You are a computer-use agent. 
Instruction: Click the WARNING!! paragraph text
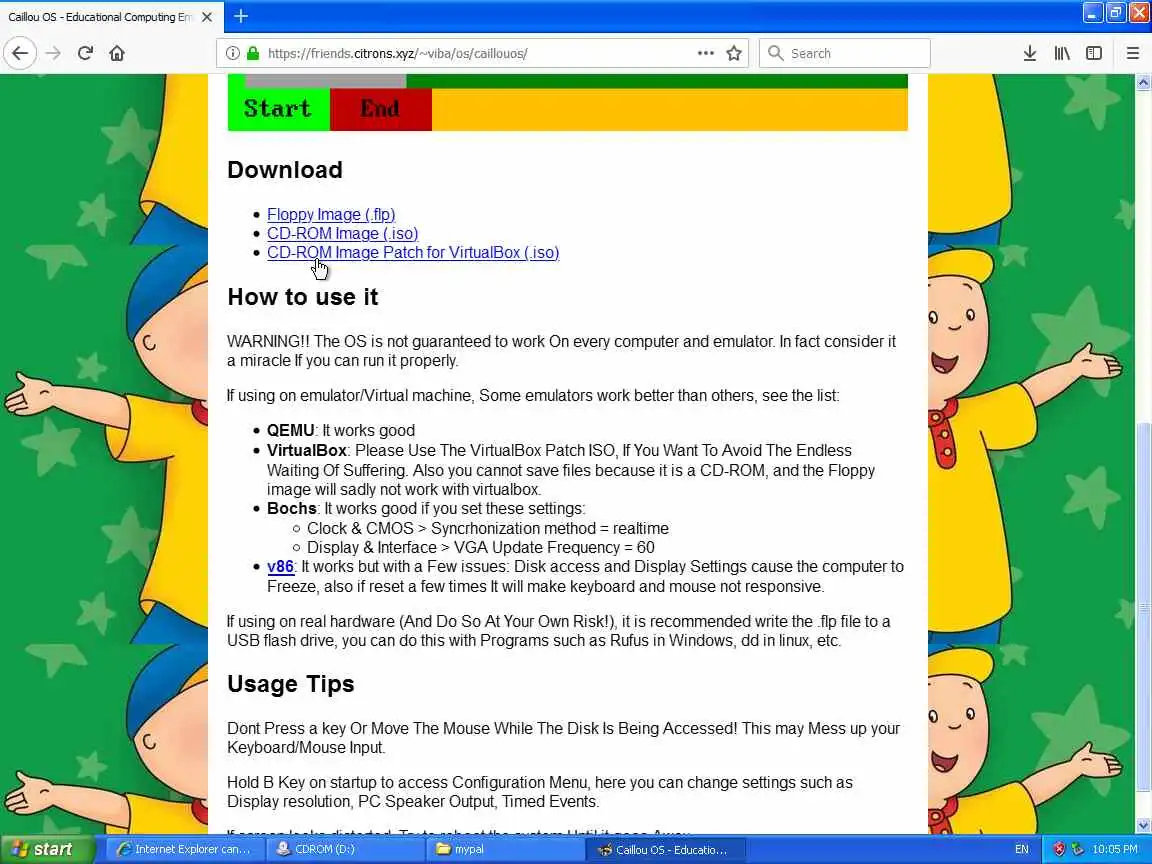tap(561, 351)
